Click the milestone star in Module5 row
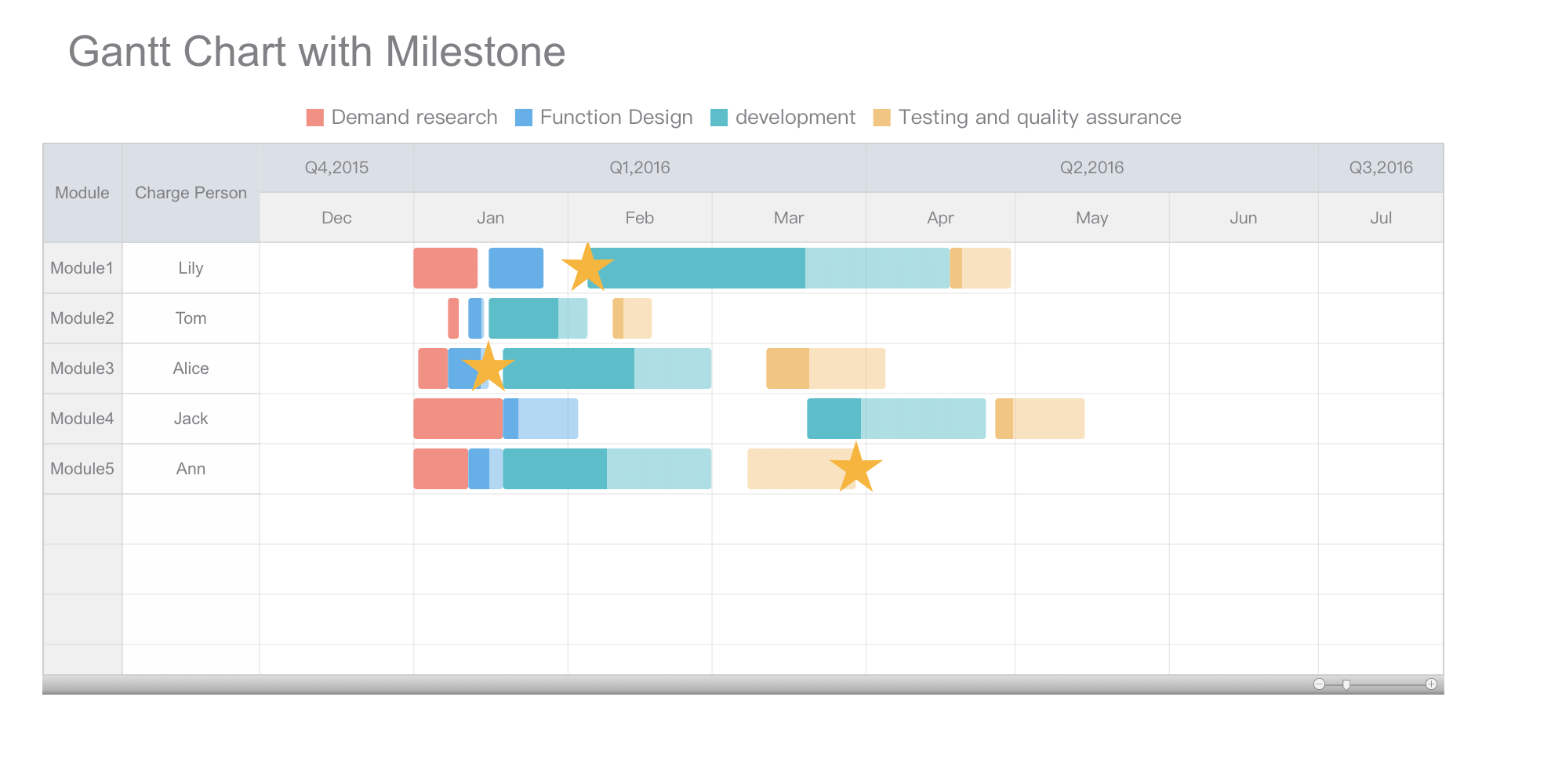 click(856, 467)
